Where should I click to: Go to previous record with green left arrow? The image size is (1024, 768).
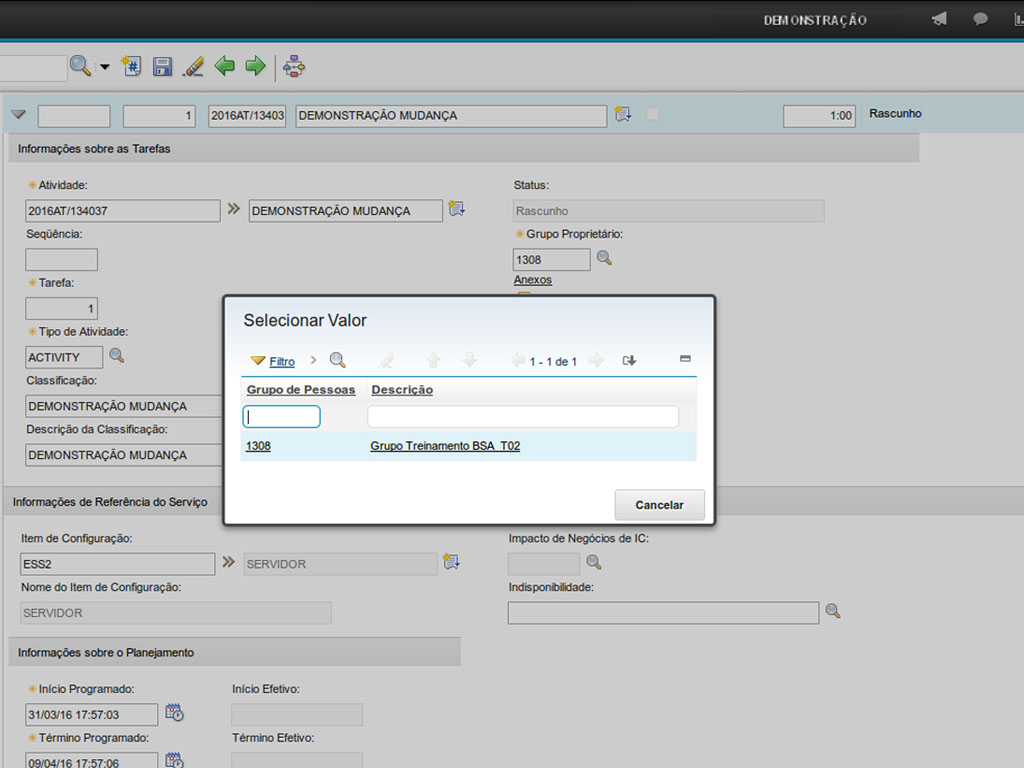[x=225, y=67]
